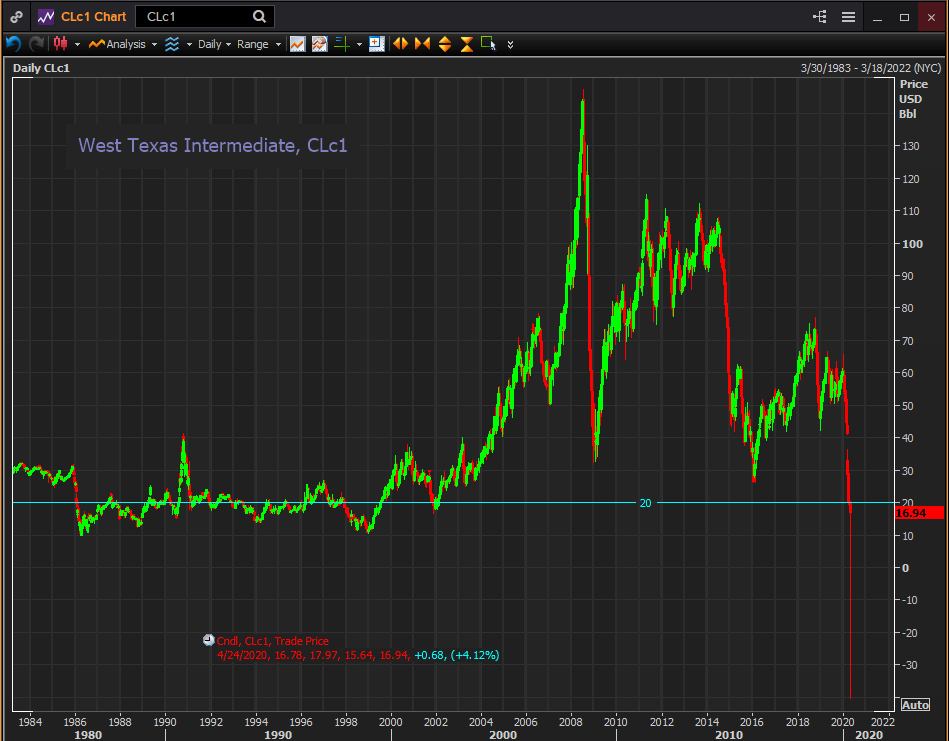Click the search magnifier icon

click(259, 17)
